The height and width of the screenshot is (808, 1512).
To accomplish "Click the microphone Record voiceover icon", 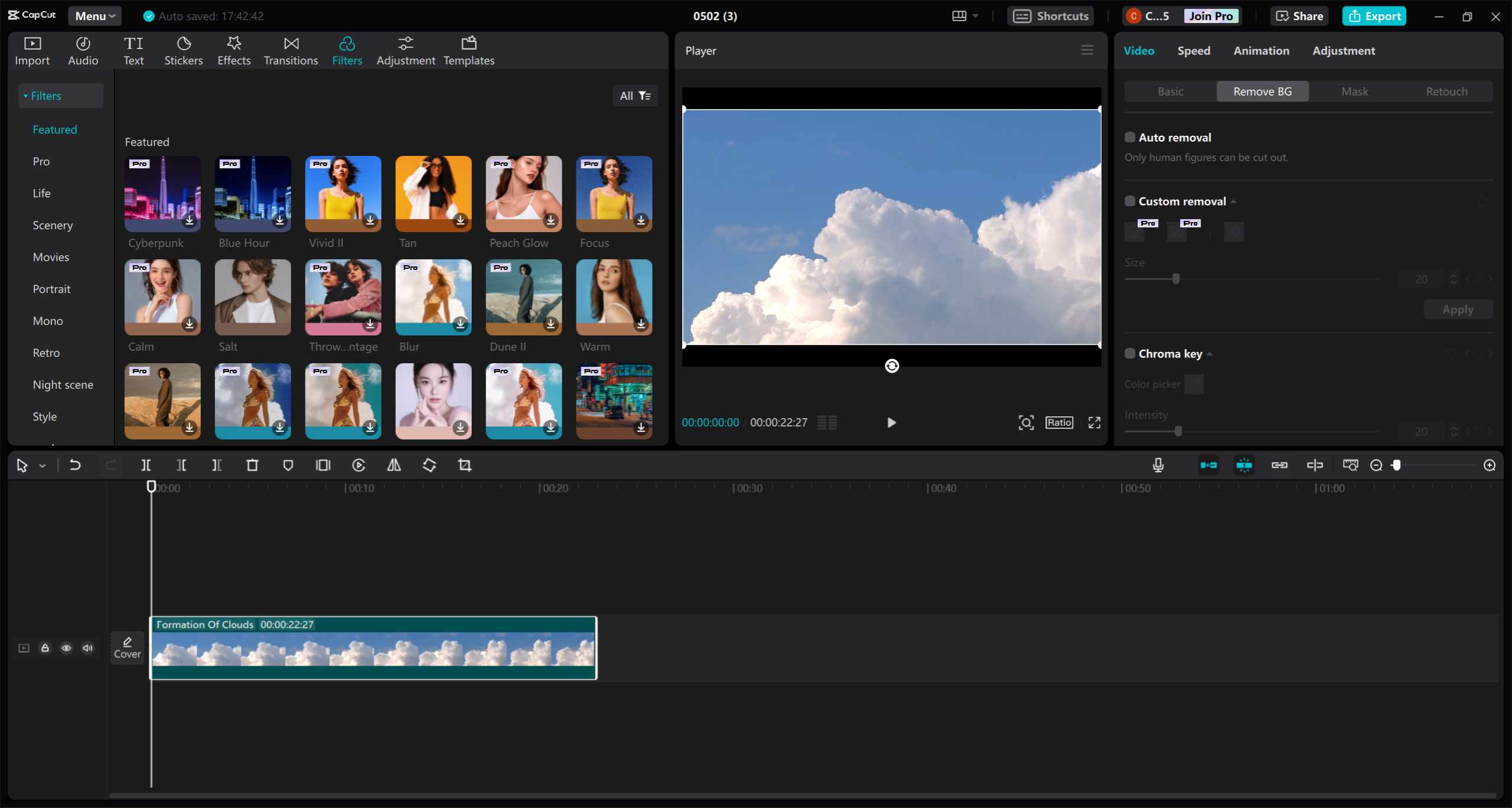I will 1158,465.
